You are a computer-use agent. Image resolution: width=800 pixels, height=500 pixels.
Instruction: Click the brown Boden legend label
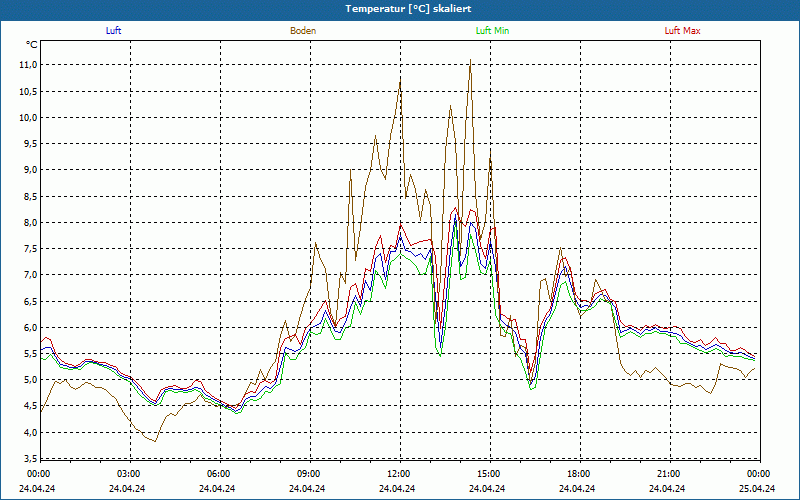[x=303, y=31]
